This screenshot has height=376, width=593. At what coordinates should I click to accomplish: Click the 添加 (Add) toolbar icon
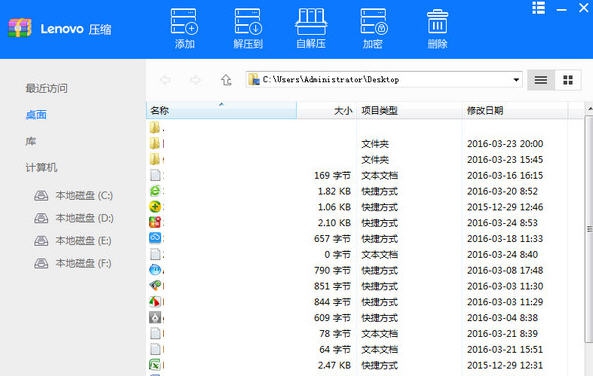(185, 29)
